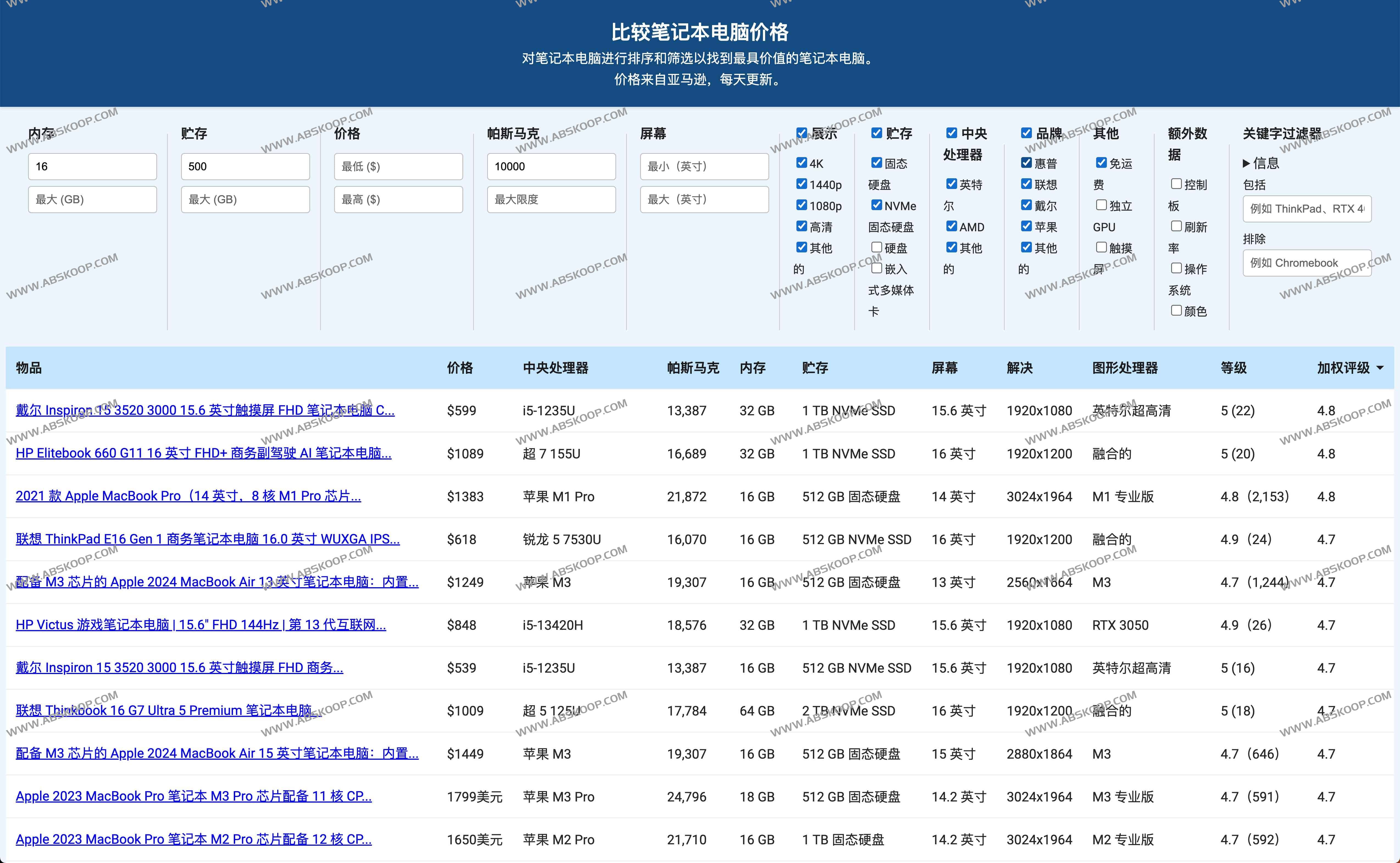The height and width of the screenshot is (863, 1400).
Task: Expand the 信息 section
Action: tap(1261, 163)
